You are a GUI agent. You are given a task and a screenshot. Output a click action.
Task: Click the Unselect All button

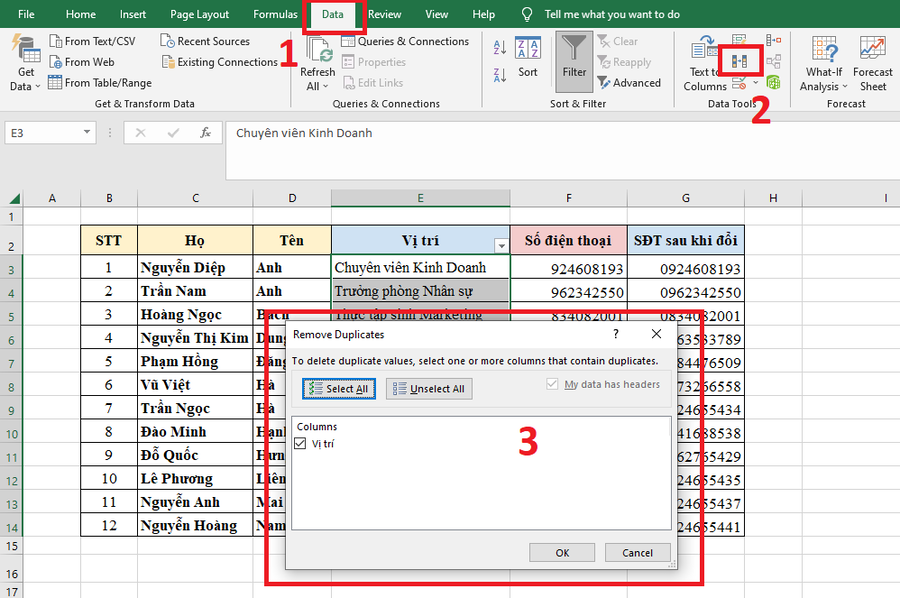tap(429, 389)
